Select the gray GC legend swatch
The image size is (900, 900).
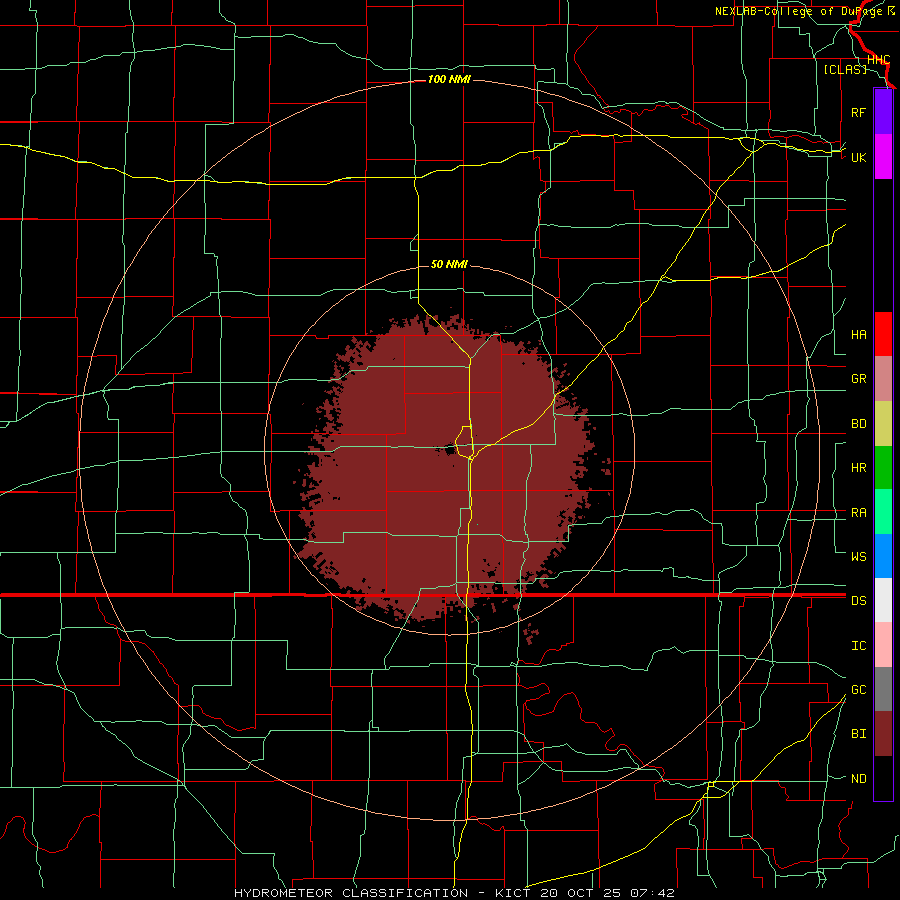(883, 689)
